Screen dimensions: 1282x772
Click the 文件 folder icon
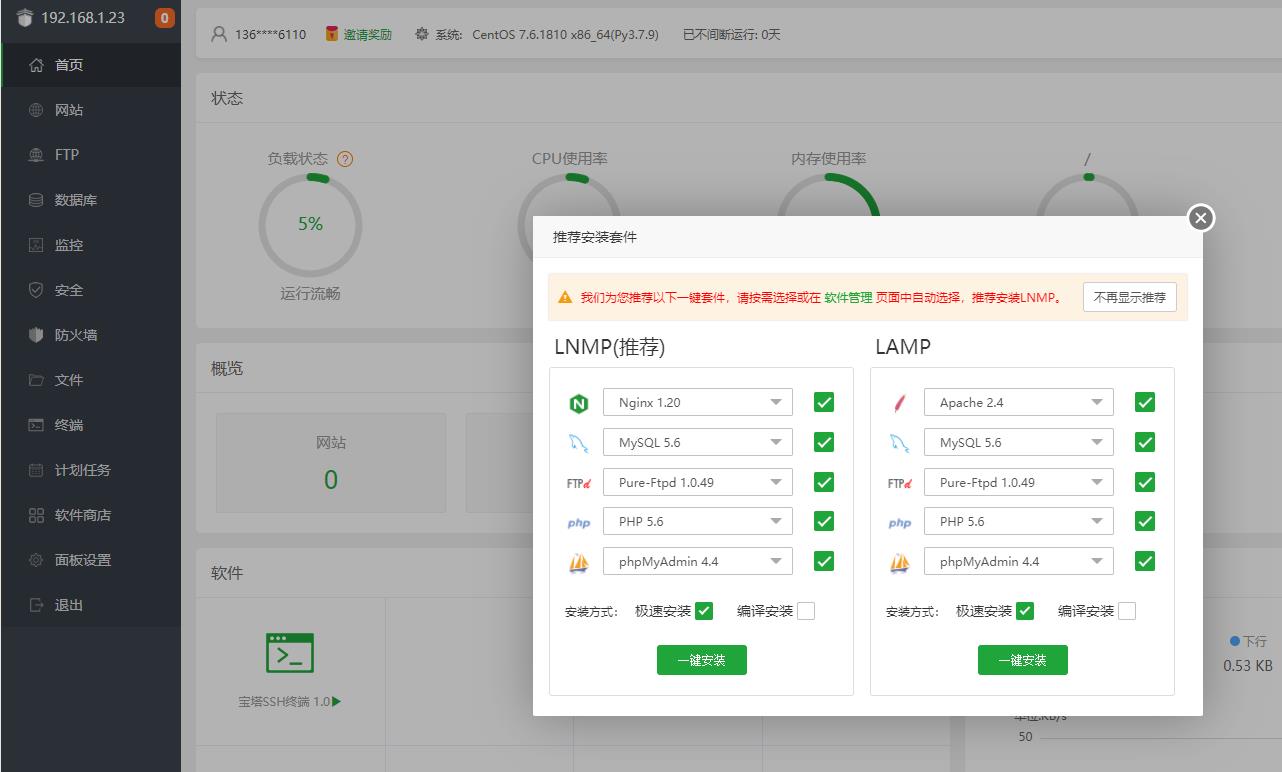coord(36,380)
